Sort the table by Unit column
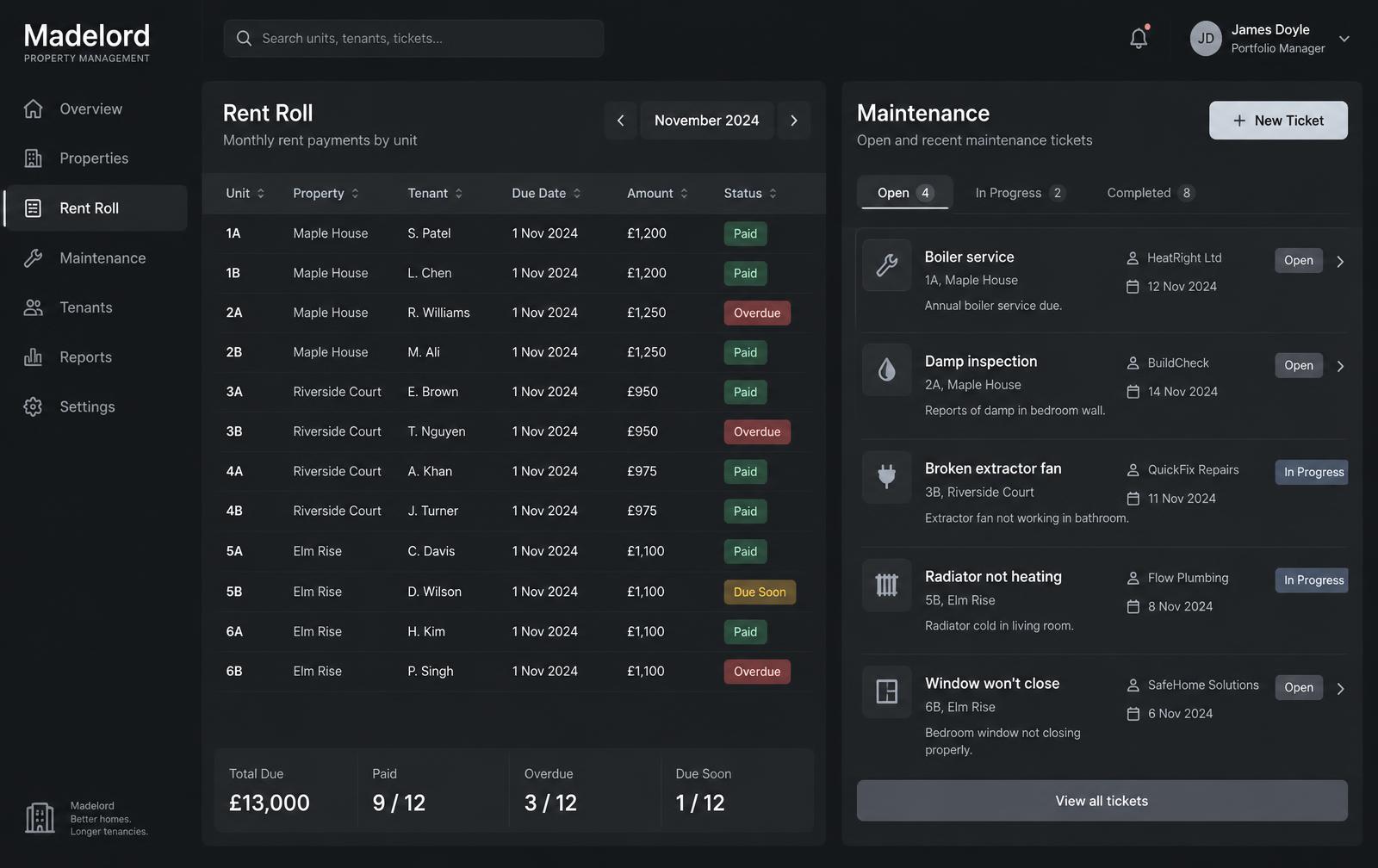 pyautogui.click(x=245, y=194)
